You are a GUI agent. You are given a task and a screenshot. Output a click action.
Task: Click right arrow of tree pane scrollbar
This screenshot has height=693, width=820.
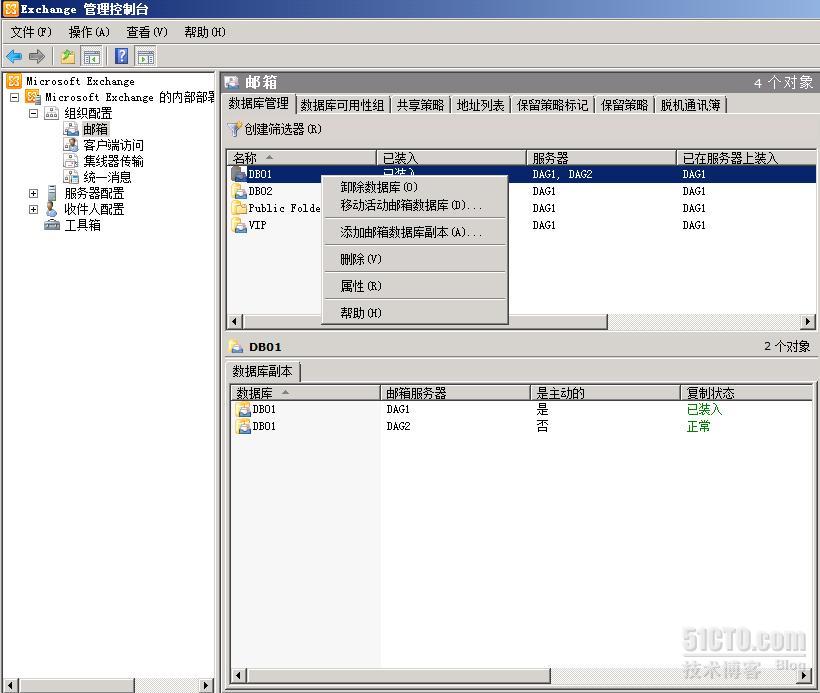206,685
